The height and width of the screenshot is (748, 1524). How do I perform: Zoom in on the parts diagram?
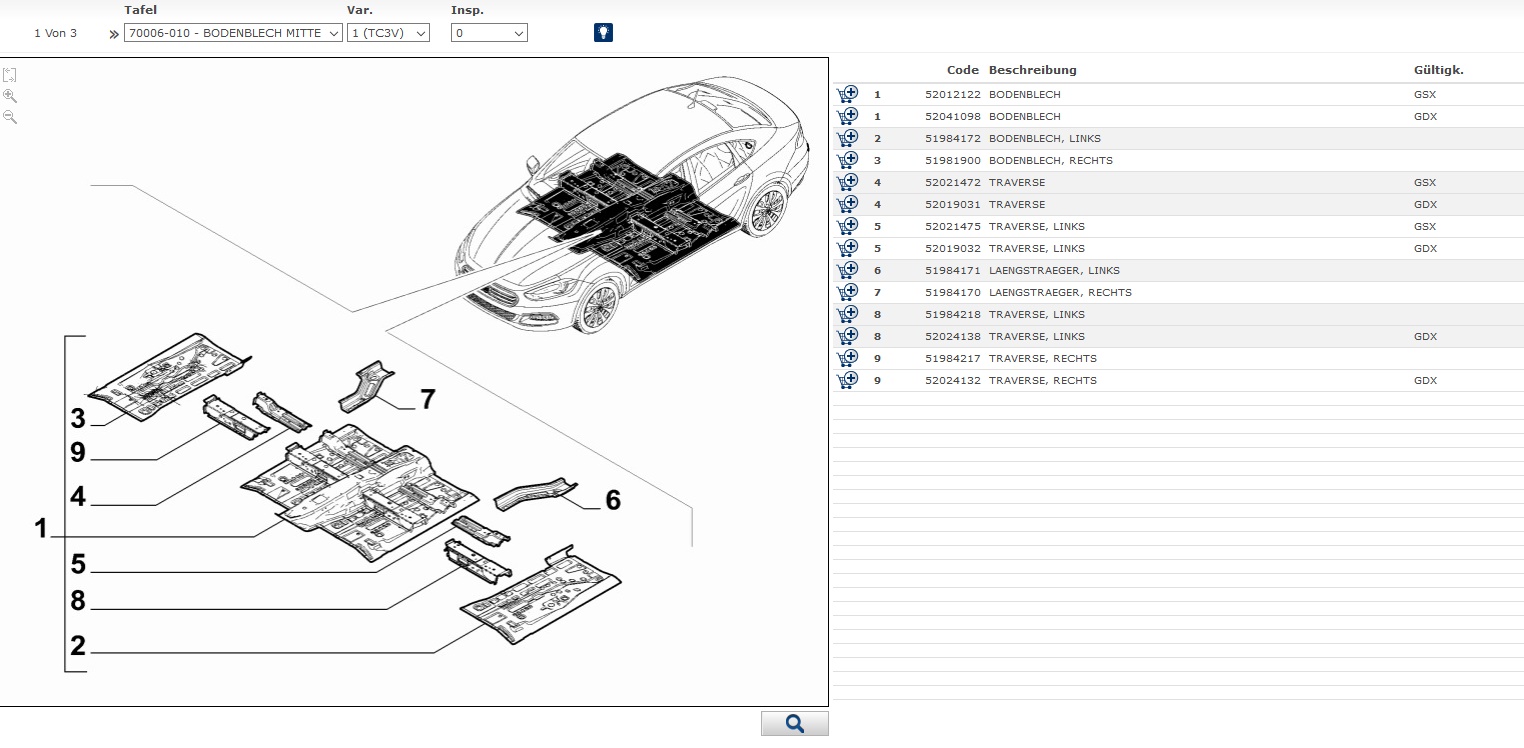coord(10,96)
